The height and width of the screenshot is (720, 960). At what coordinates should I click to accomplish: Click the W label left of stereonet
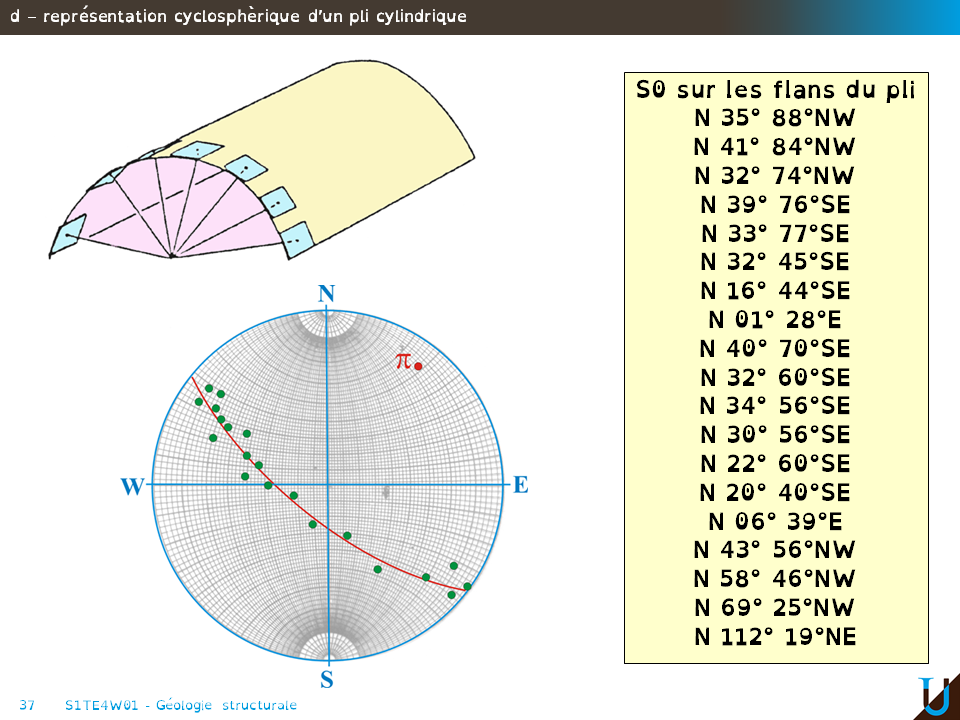tap(132, 487)
